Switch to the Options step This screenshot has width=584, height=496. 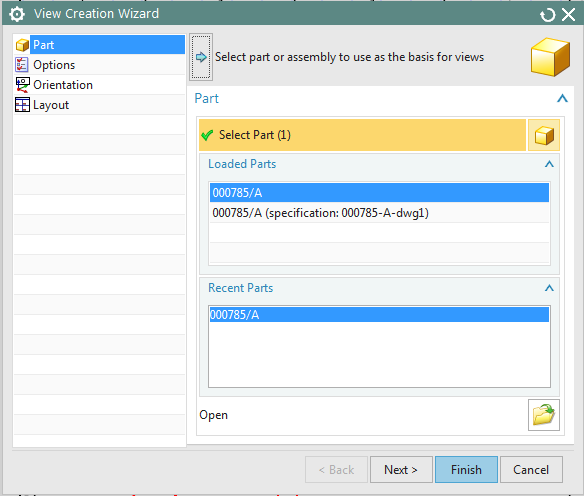(x=54, y=65)
